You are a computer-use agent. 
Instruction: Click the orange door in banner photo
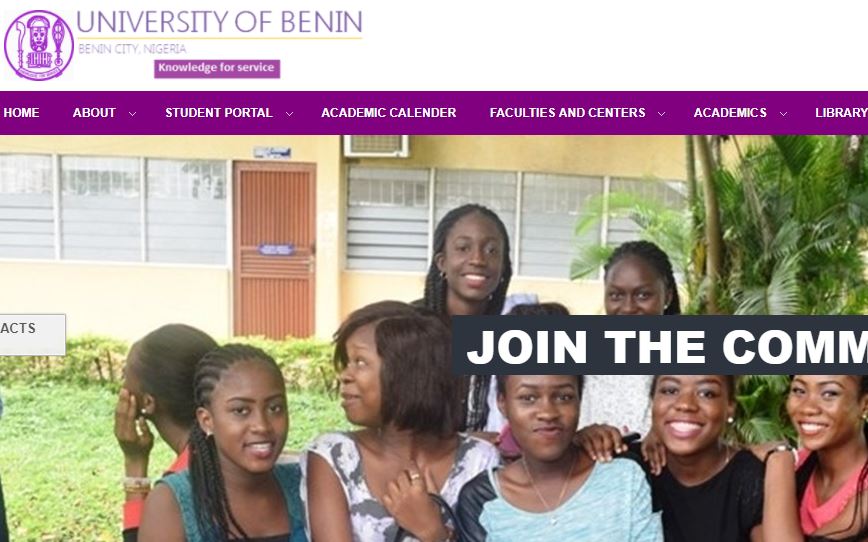(275, 249)
